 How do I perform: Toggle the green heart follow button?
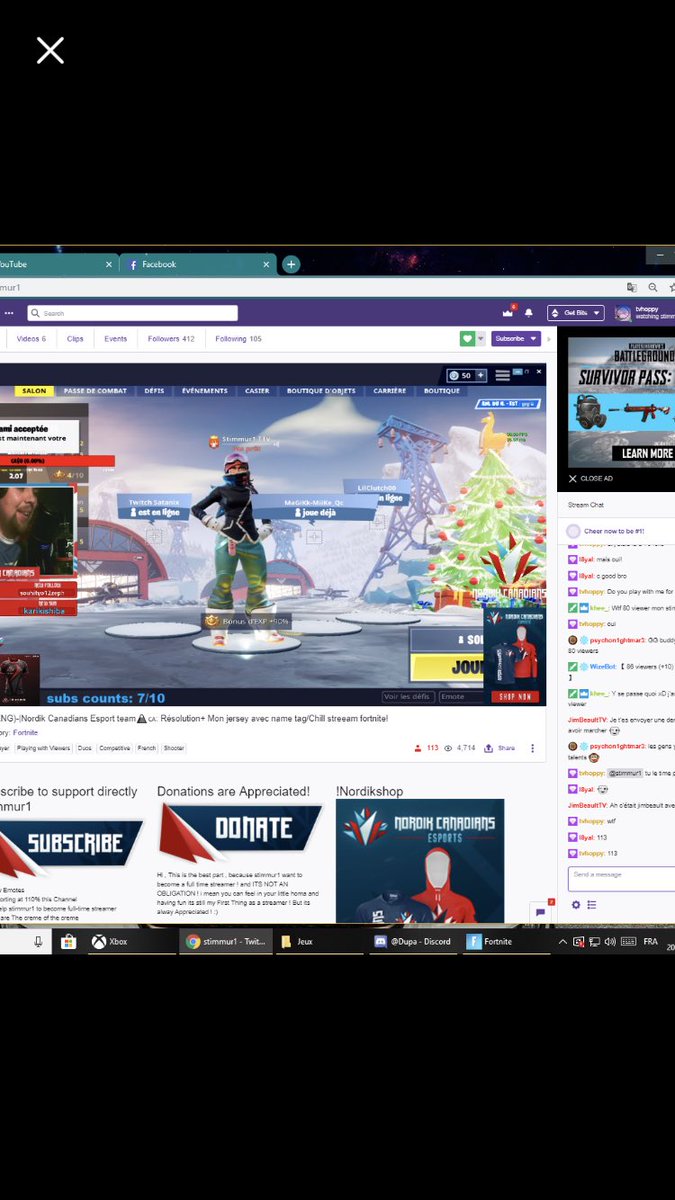click(x=467, y=339)
